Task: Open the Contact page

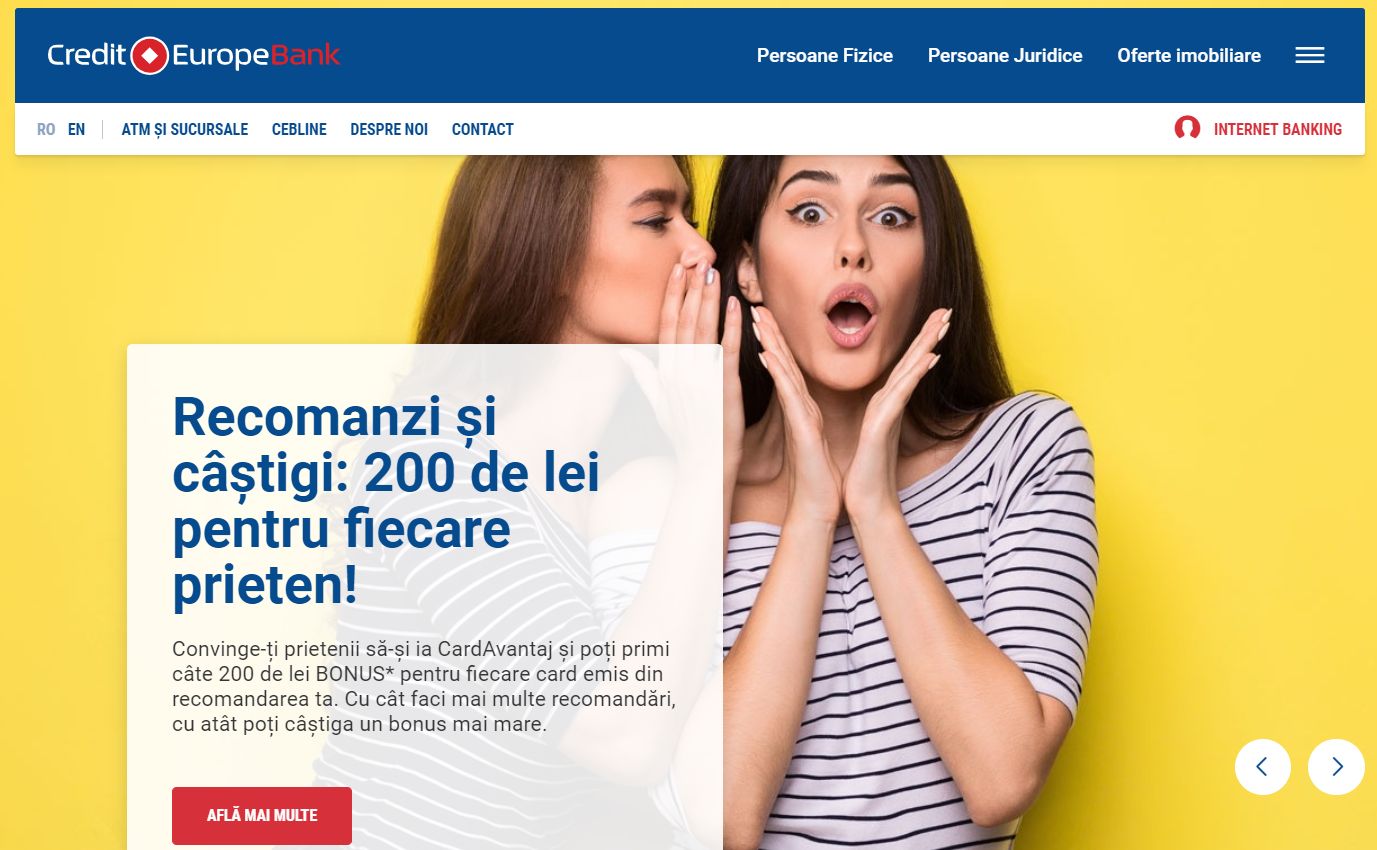Action: pyautogui.click(x=483, y=129)
